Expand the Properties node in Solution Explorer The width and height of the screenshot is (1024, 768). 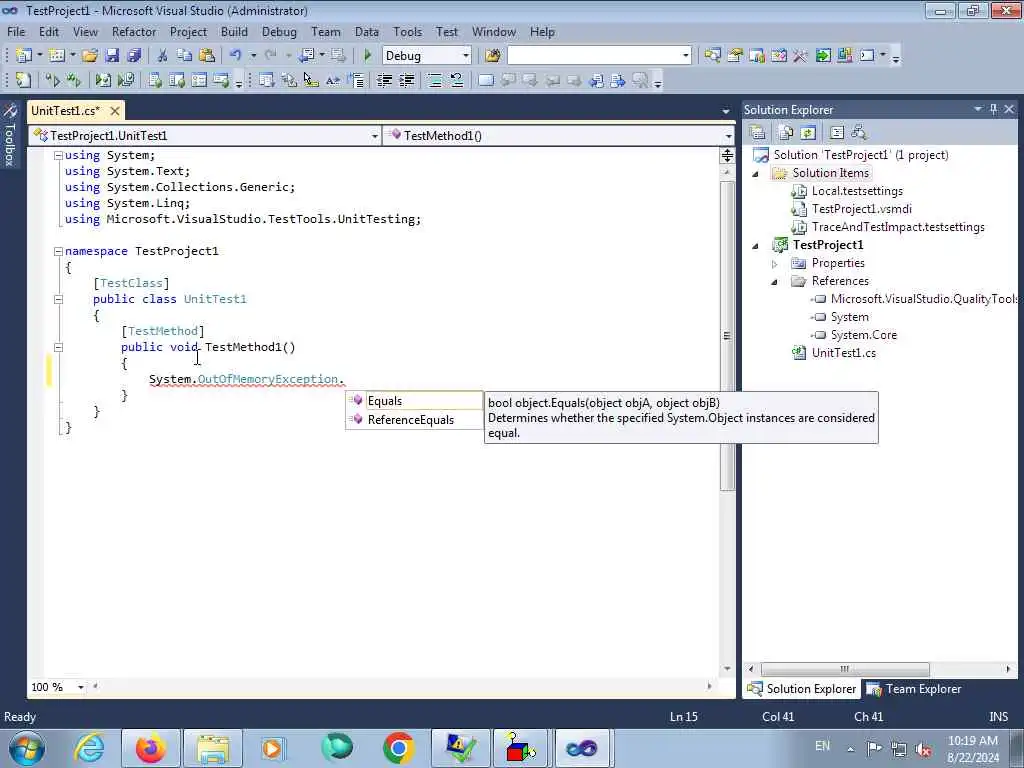tap(775, 264)
